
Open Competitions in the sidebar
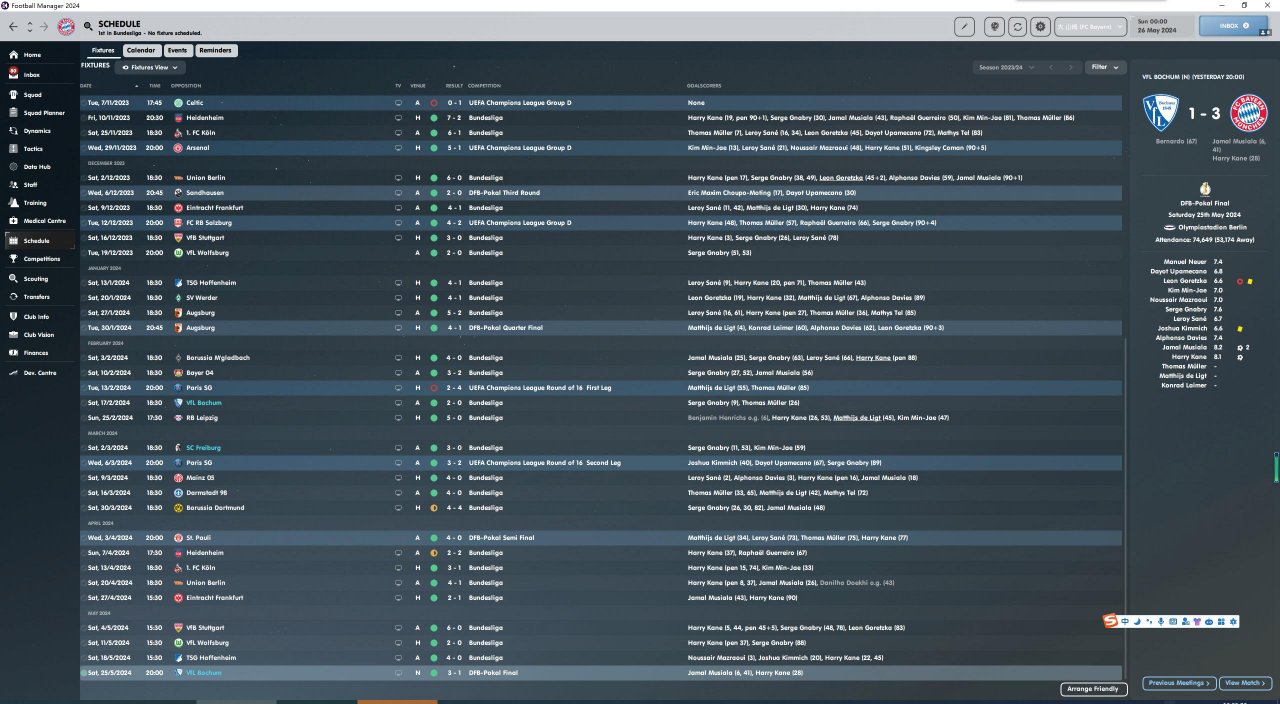pos(38,259)
